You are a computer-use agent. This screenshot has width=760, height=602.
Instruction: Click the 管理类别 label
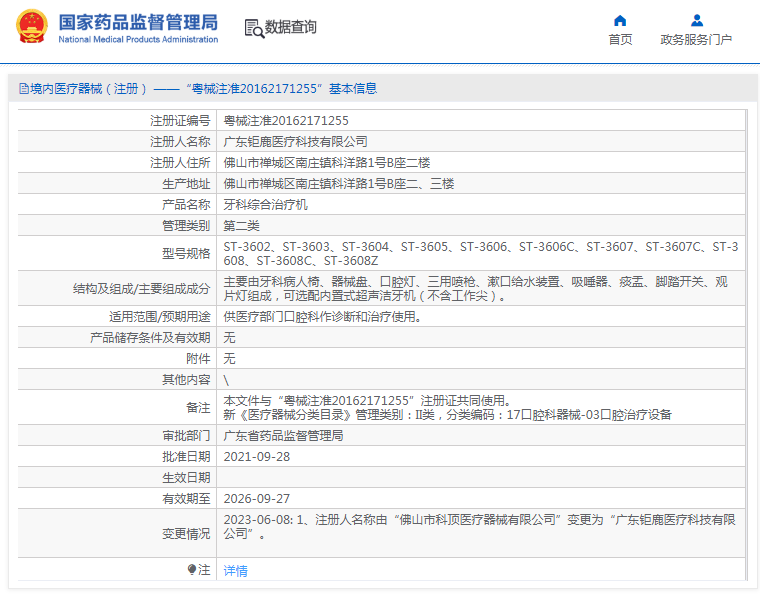[x=186, y=225]
